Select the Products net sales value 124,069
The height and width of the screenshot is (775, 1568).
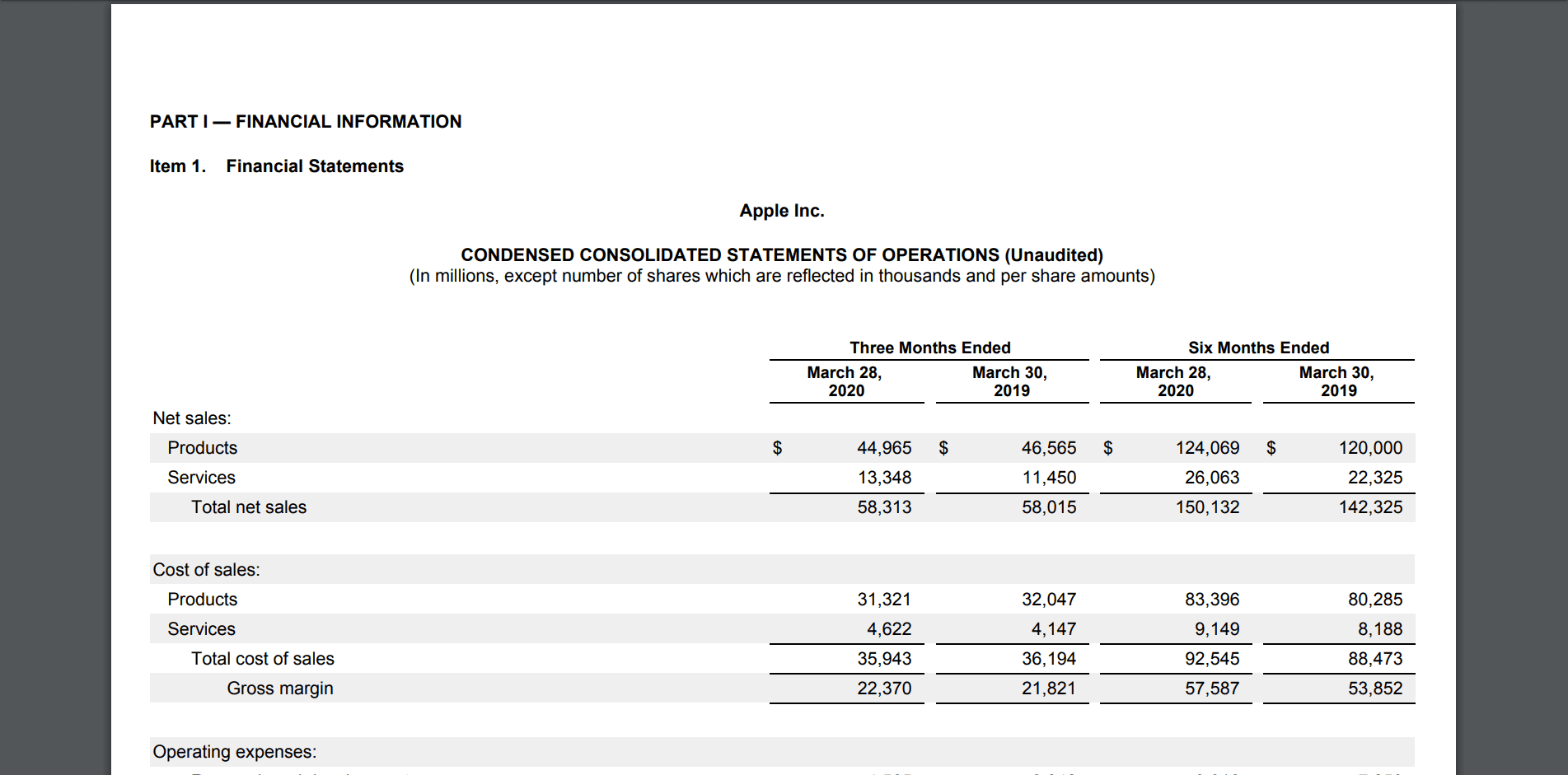pyautogui.click(x=1207, y=448)
